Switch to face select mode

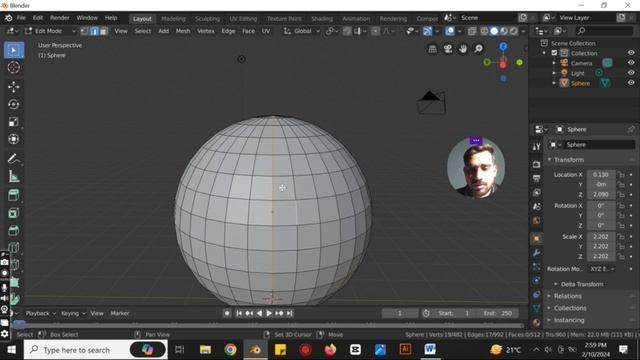coord(104,31)
